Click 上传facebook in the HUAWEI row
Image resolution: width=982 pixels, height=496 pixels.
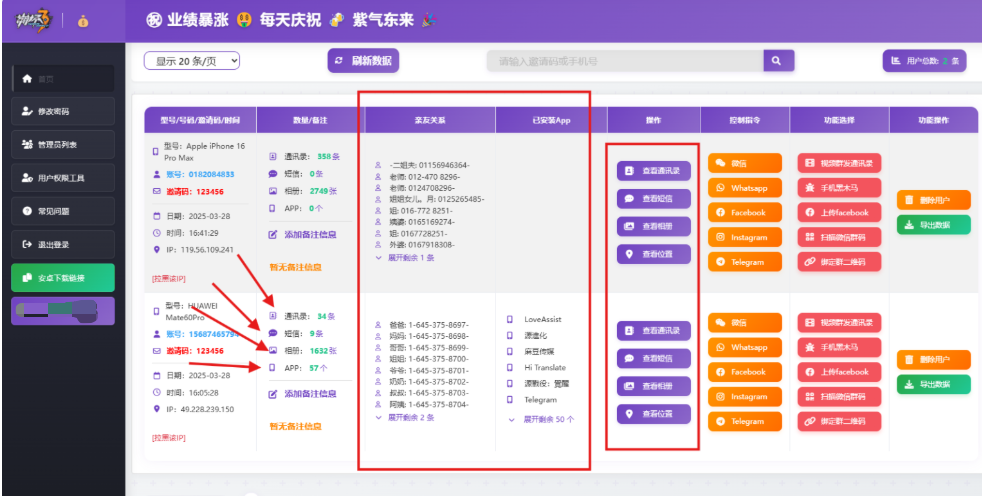(x=839, y=372)
